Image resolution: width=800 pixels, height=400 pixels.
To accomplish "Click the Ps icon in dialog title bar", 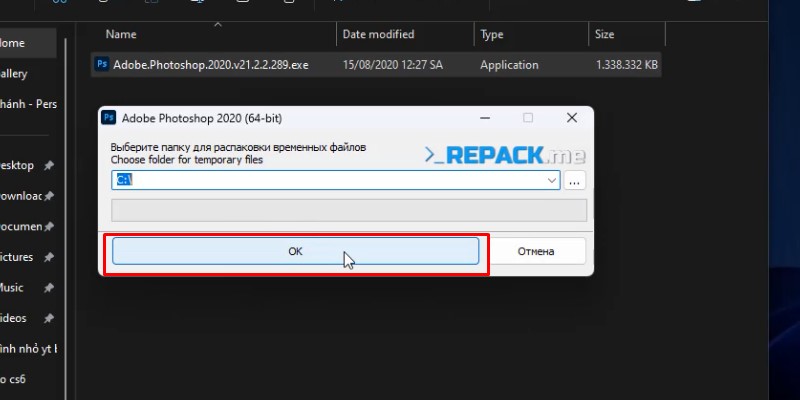I will (x=109, y=118).
